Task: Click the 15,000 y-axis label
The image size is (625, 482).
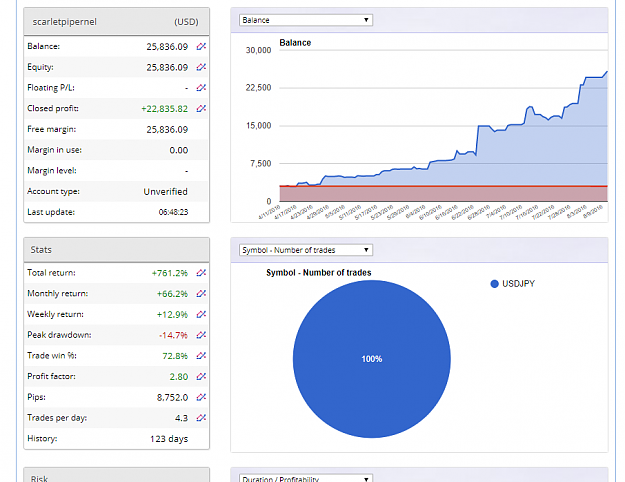Action: click(258, 126)
